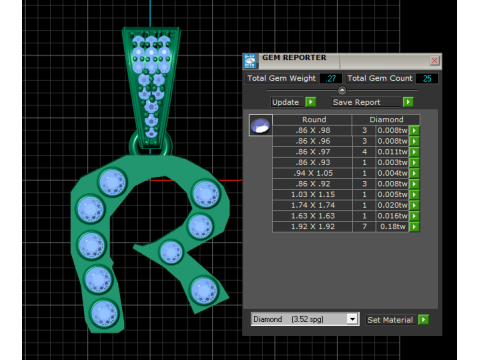Screen dimensions: 480x360
Task: Click arrow for the .86 X .97 row
Action: 414,152
